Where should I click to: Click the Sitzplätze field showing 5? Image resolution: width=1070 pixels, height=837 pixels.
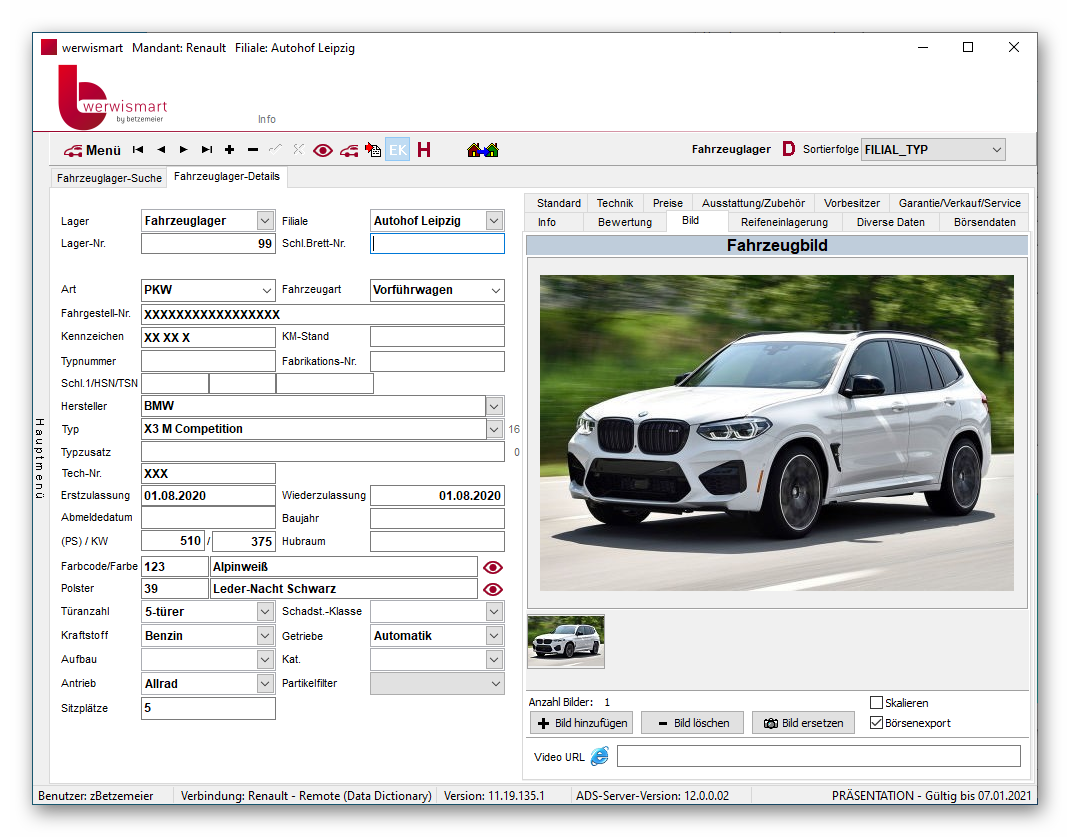click(208, 708)
